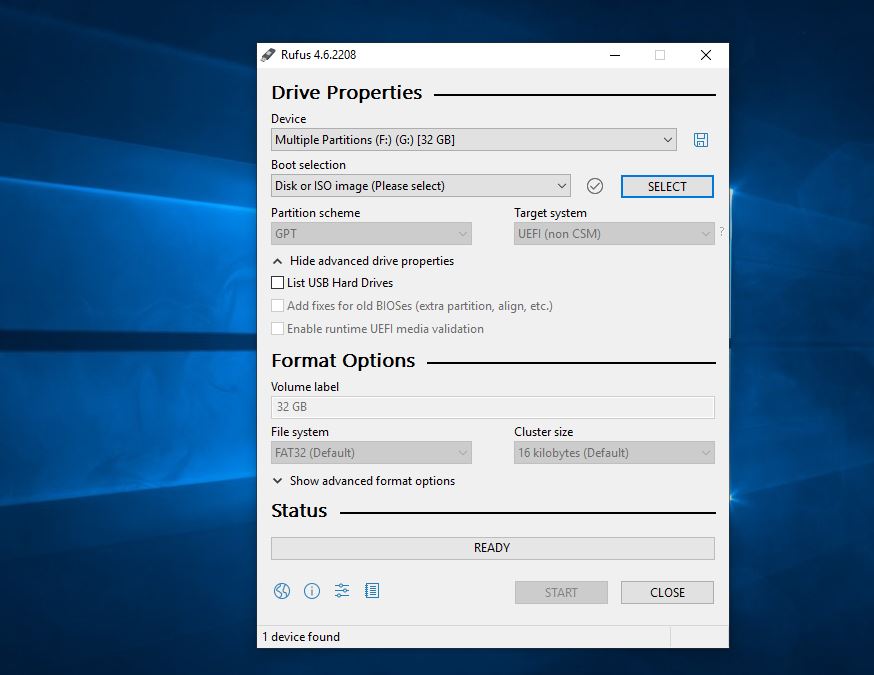Click the checksum checkmark icon beside Boot selection

click(x=595, y=186)
